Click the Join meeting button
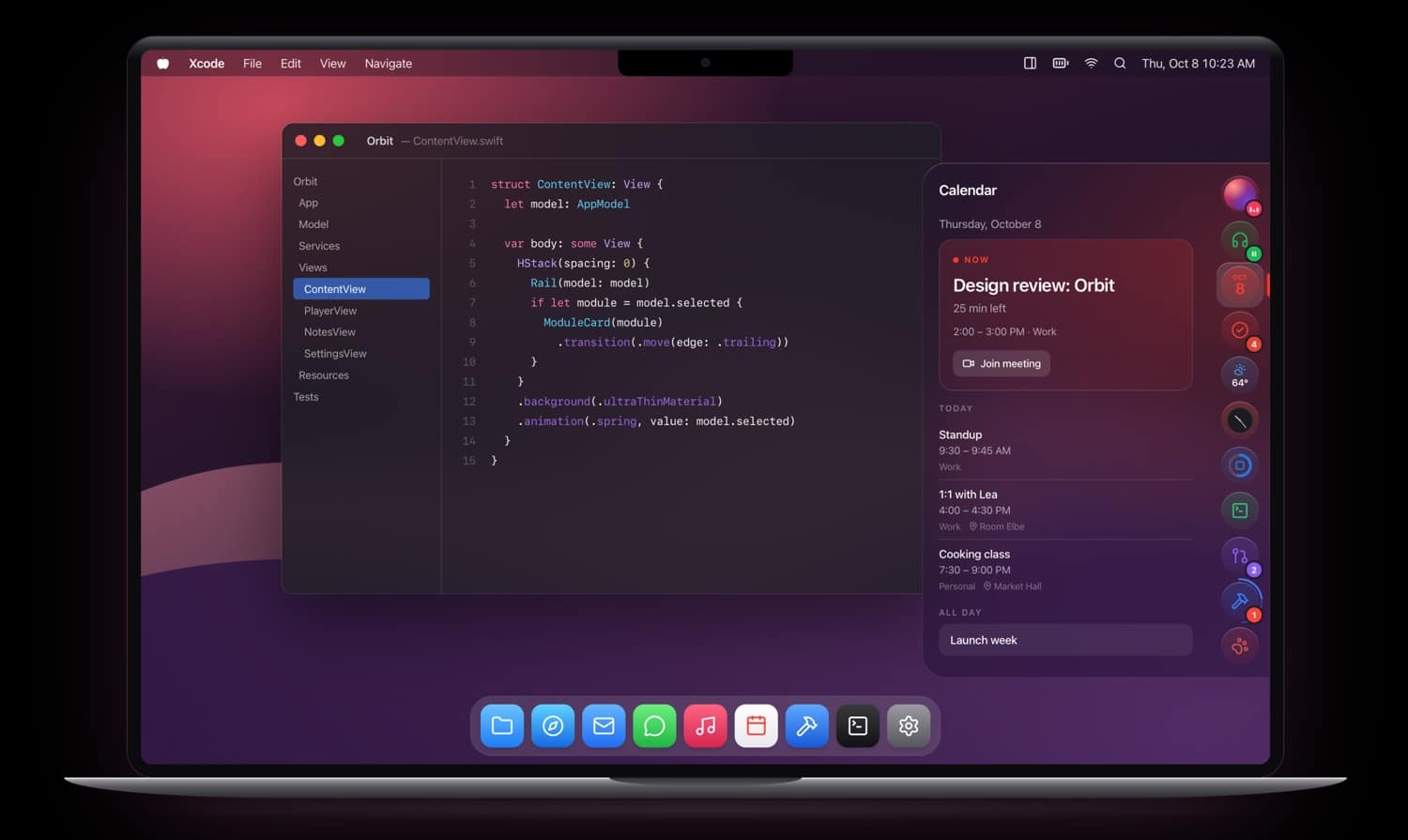 (1002, 363)
